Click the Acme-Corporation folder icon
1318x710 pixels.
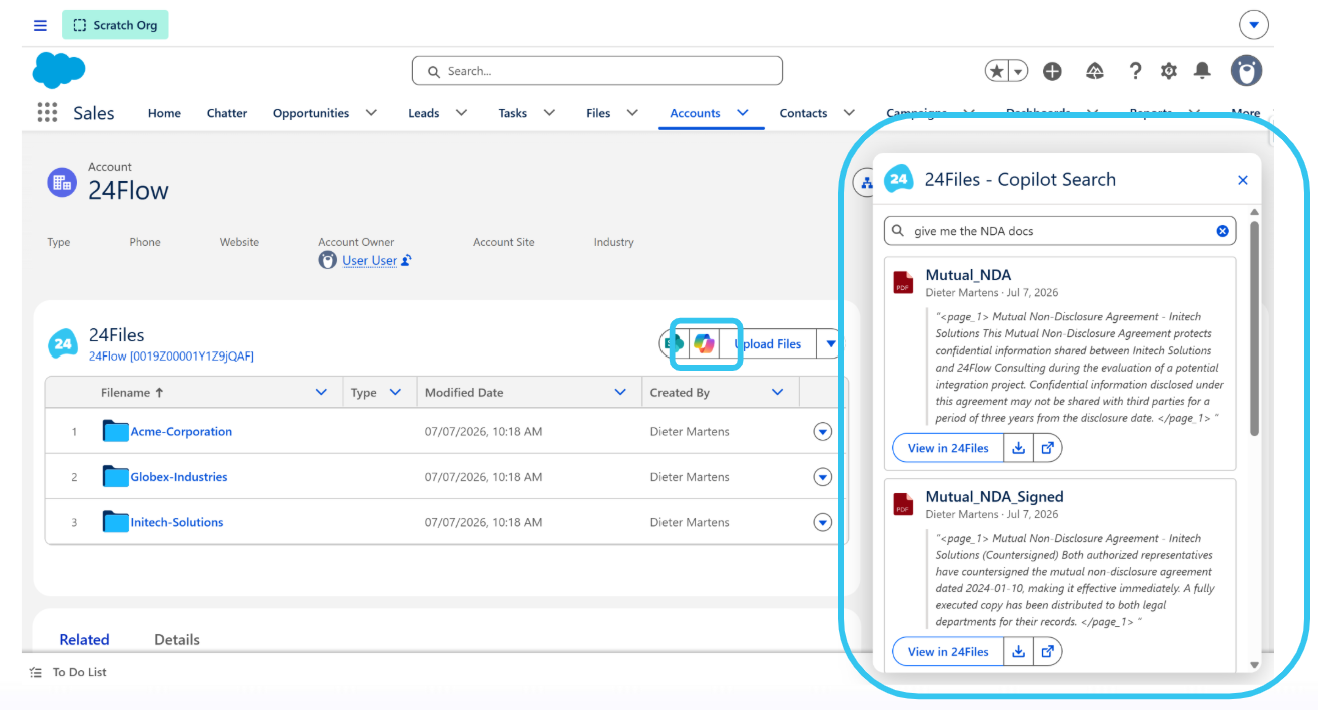[x=116, y=431]
